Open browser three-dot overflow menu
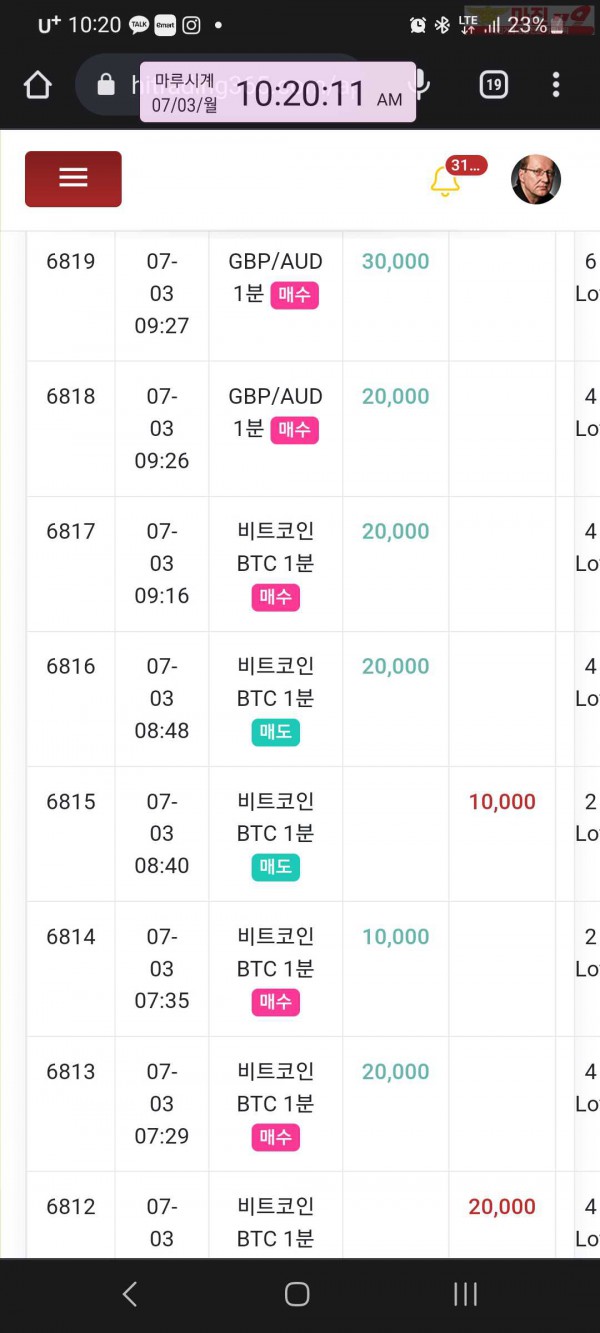 point(556,85)
